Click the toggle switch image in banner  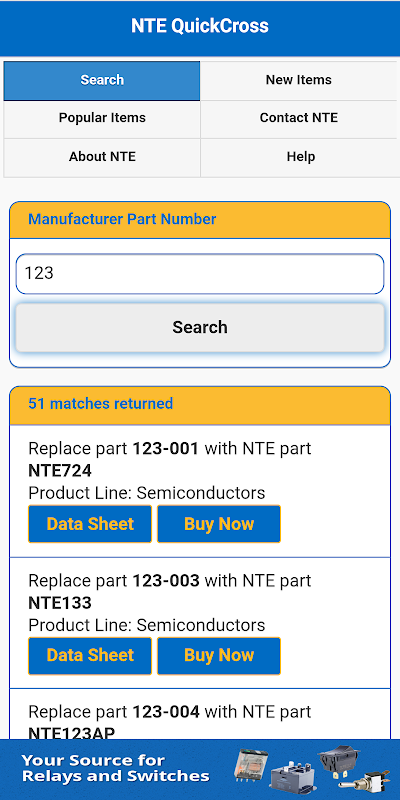pyautogui.click(x=366, y=784)
